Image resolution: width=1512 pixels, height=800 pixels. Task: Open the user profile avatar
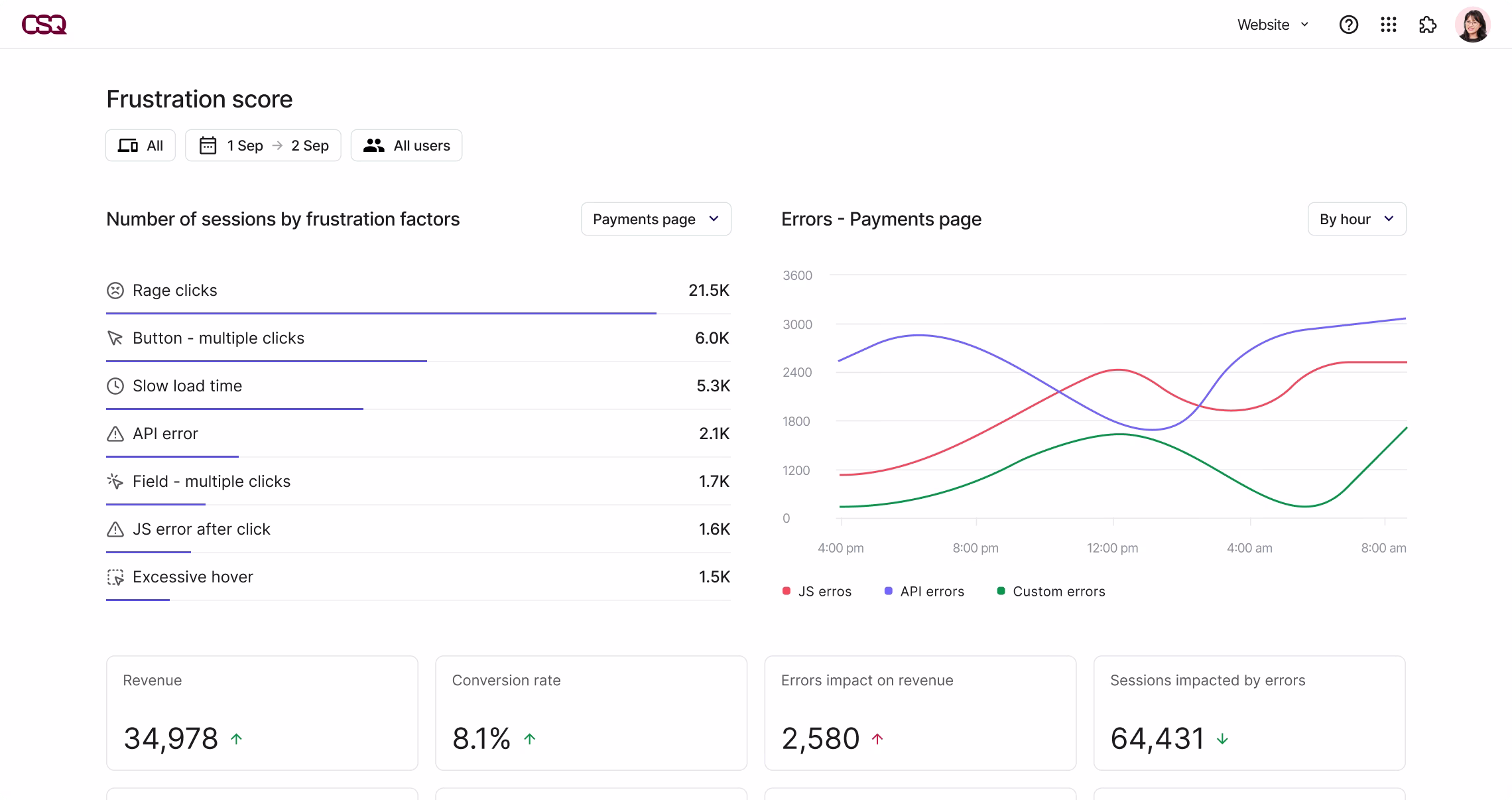1472,25
